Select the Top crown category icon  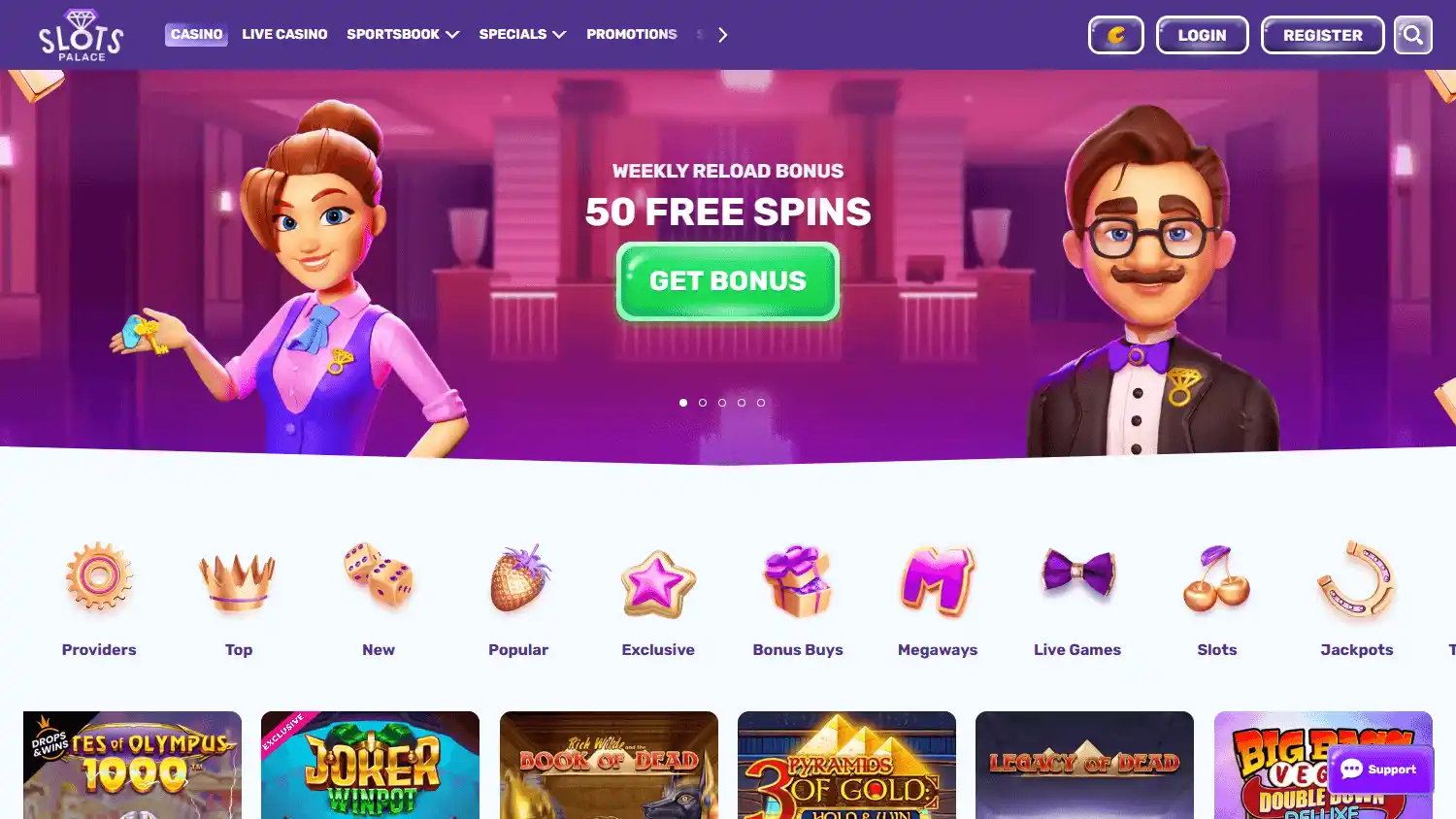[238, 581]
